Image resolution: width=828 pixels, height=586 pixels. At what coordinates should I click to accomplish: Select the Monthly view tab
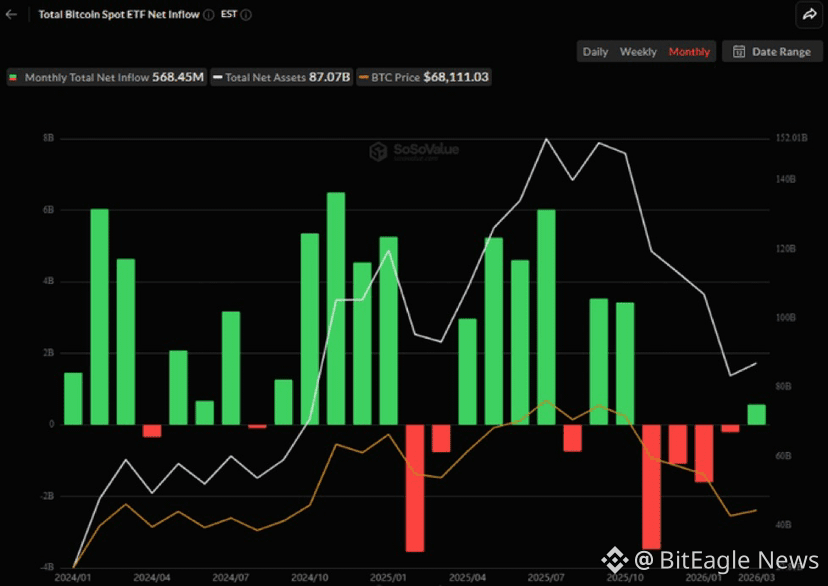pyautogui.click(x=689, y=52)
